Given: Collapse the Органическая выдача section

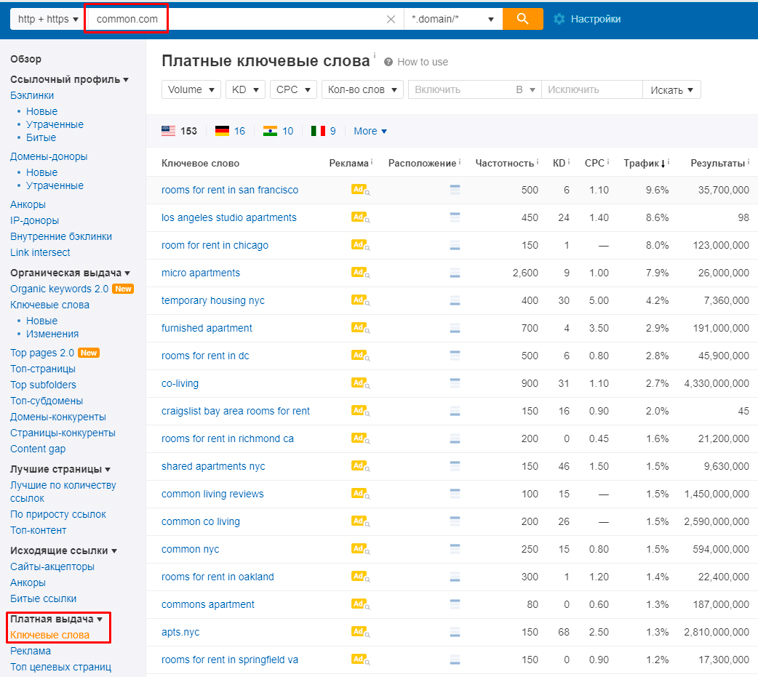Looking at the screenshot, I should (70, 273).
